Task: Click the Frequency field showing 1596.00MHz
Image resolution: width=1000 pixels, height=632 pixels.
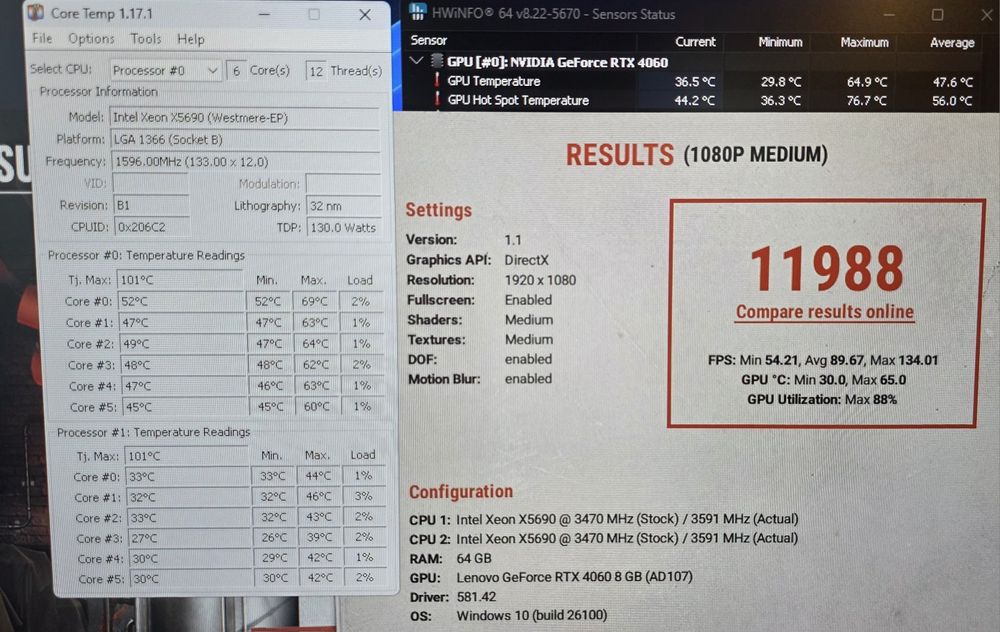Action: tap(245, 162)
